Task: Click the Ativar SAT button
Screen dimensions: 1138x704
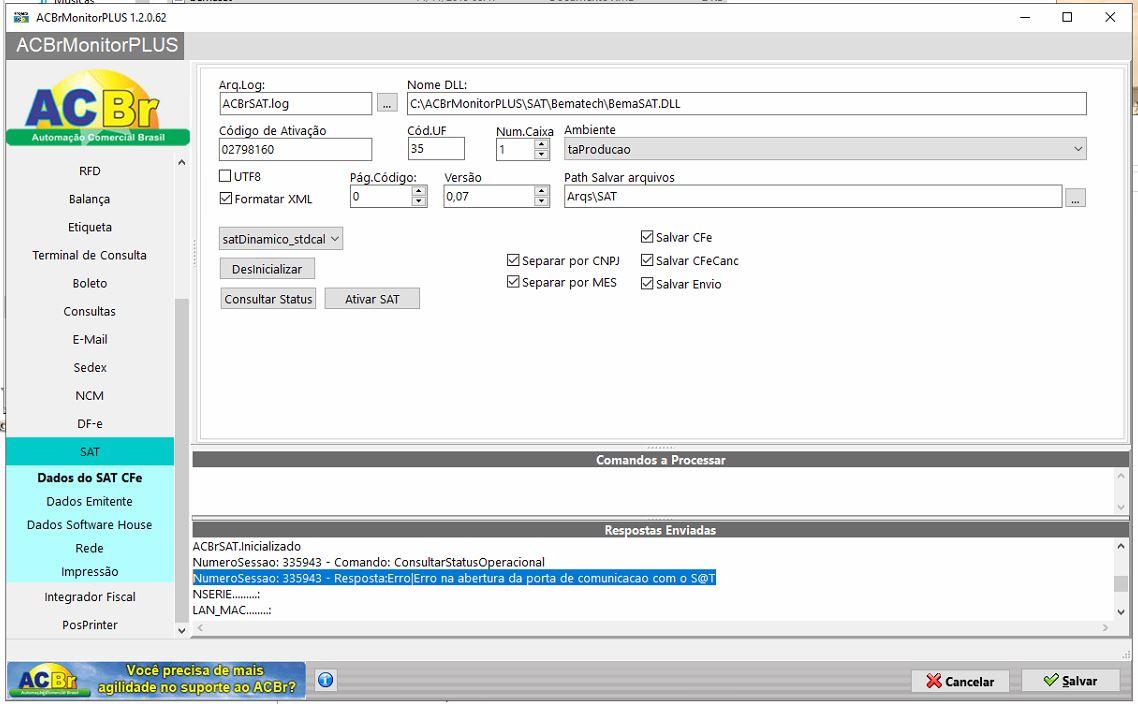Action: [x=372, y=298]
